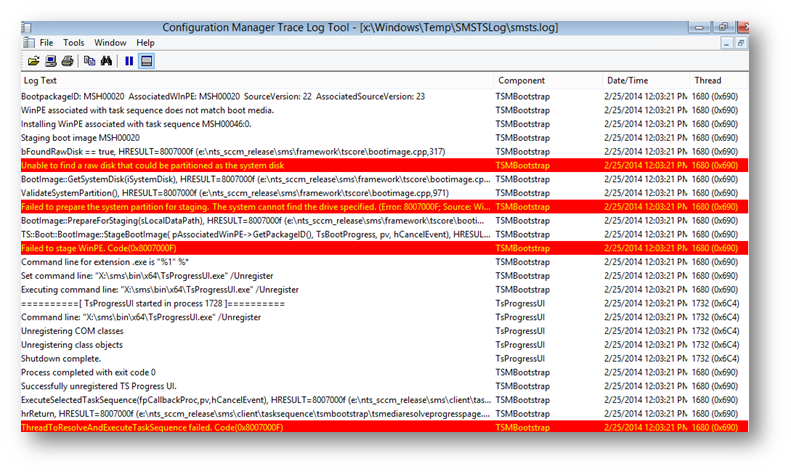Select 'Process completed with exit code 0' line
This screenshot has width=791, height=474.
[x=385, y=372]
